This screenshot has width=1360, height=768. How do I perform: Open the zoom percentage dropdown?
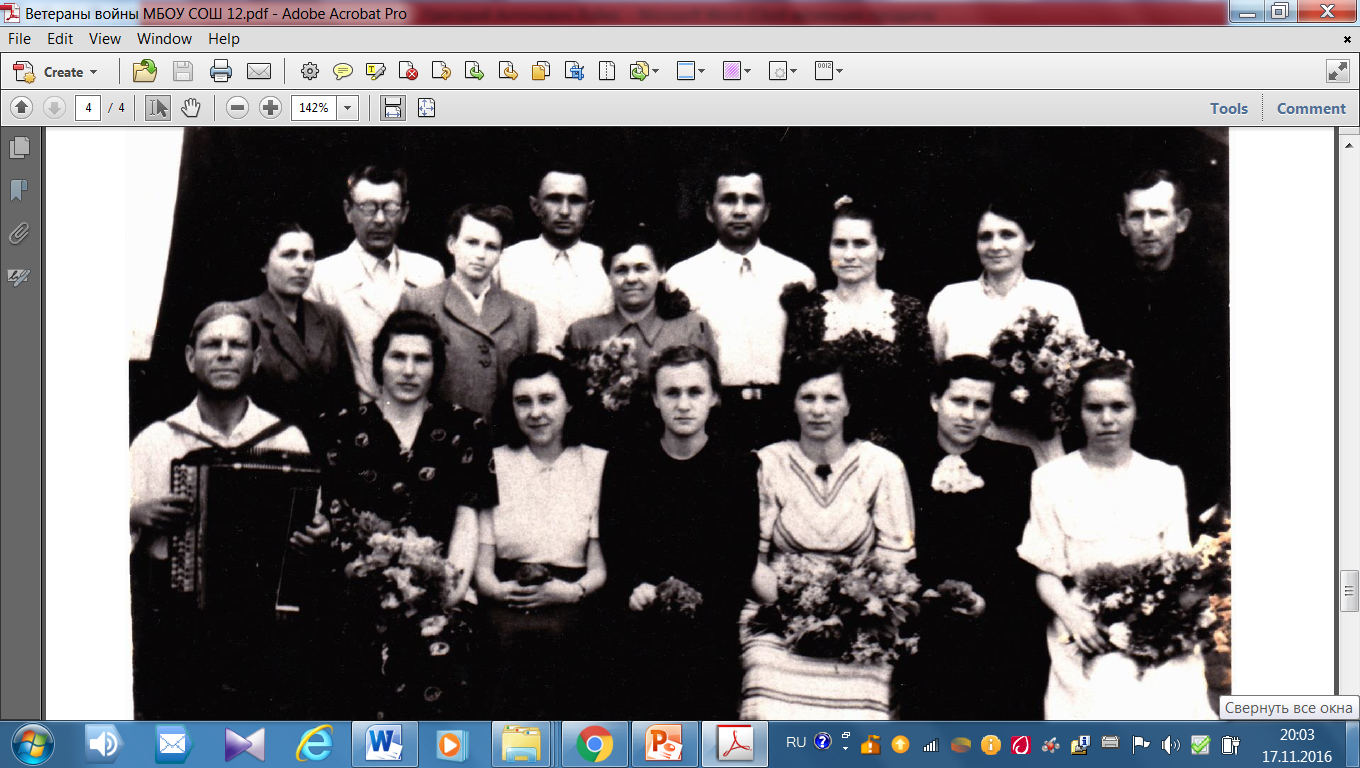click(348, 108)
